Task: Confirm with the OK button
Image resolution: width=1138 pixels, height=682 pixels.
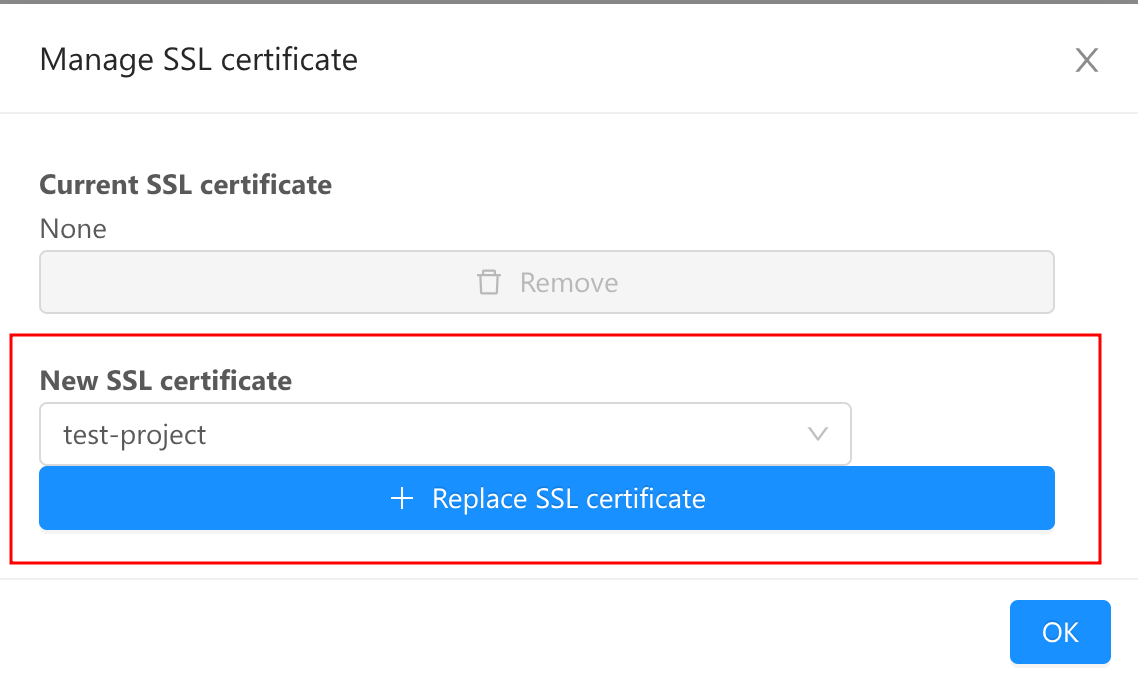Action: pos(1060,632)
